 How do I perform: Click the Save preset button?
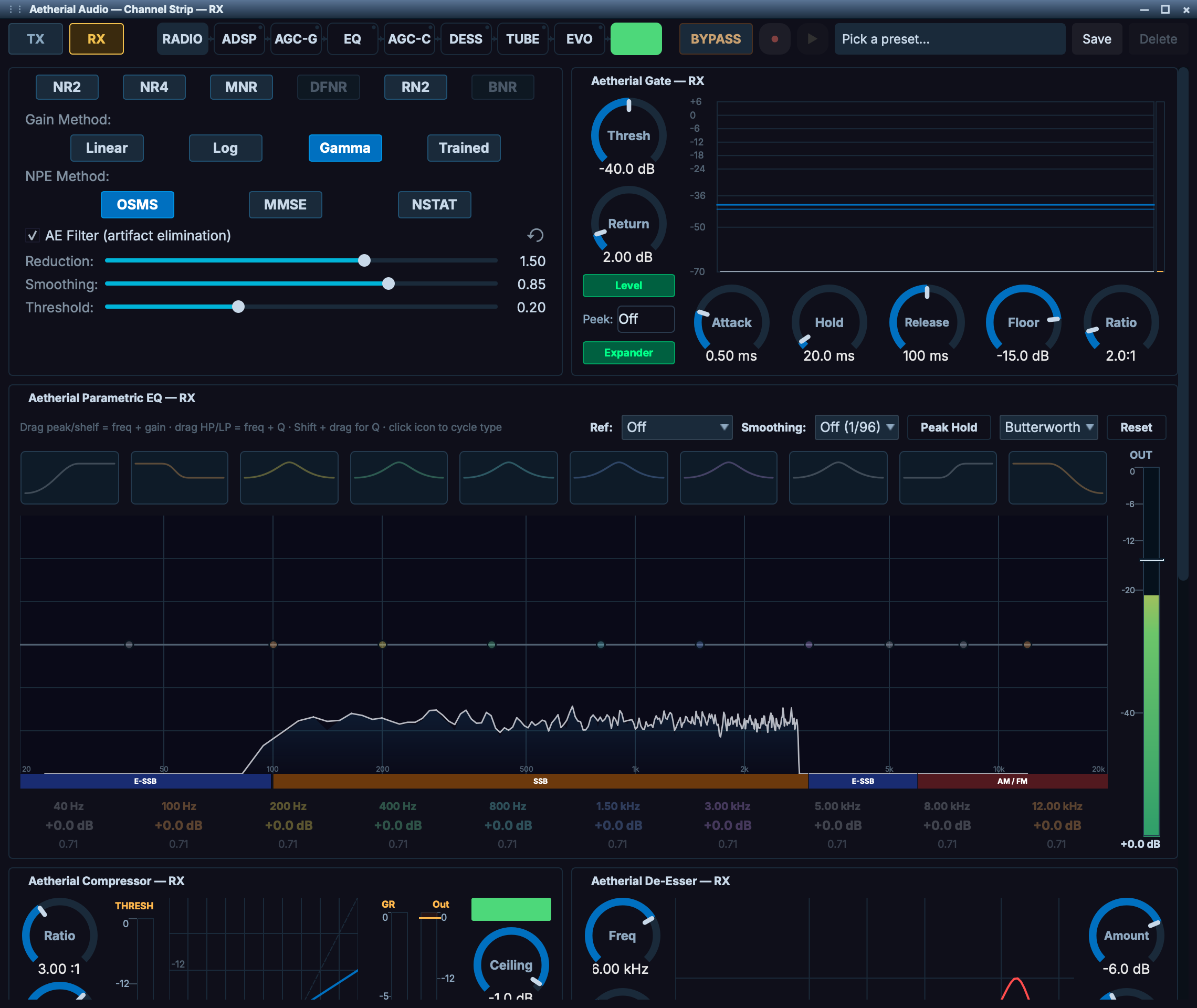tap(1096, 39)
